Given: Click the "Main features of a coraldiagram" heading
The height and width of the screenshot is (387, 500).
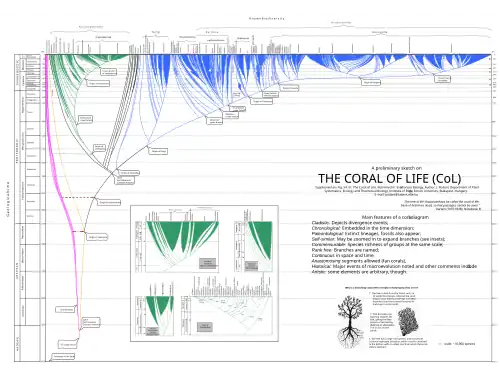Looking at the screenshot, I should (395, 217).
